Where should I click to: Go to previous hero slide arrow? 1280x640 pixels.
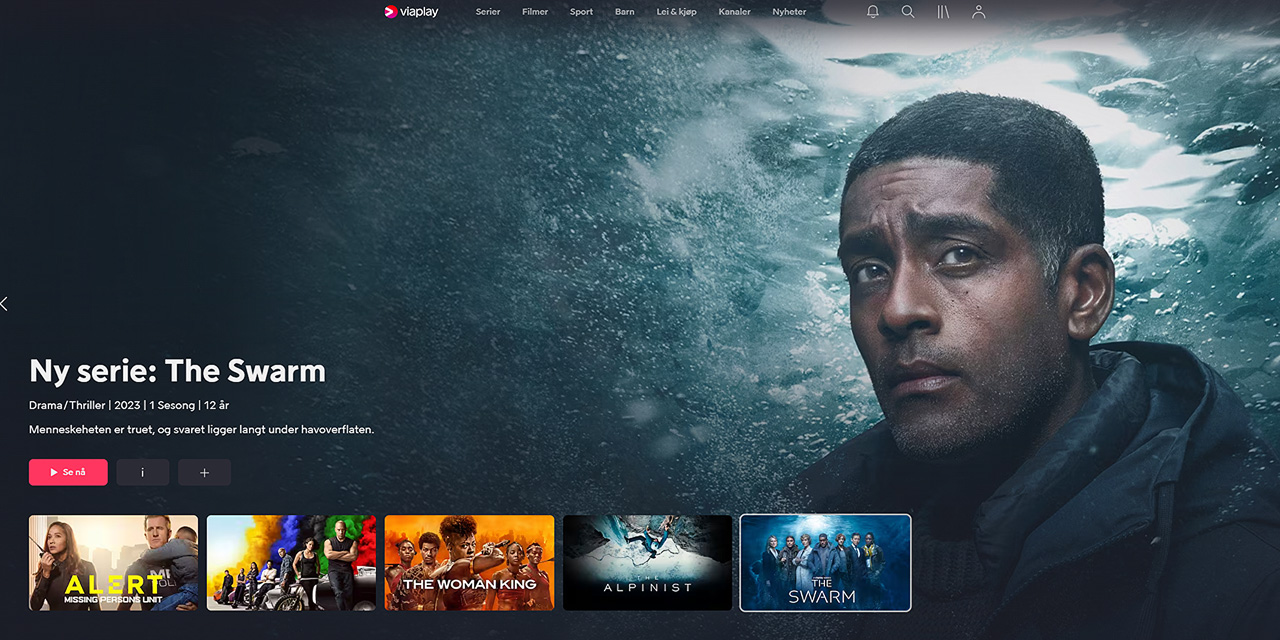coord(5,303)
